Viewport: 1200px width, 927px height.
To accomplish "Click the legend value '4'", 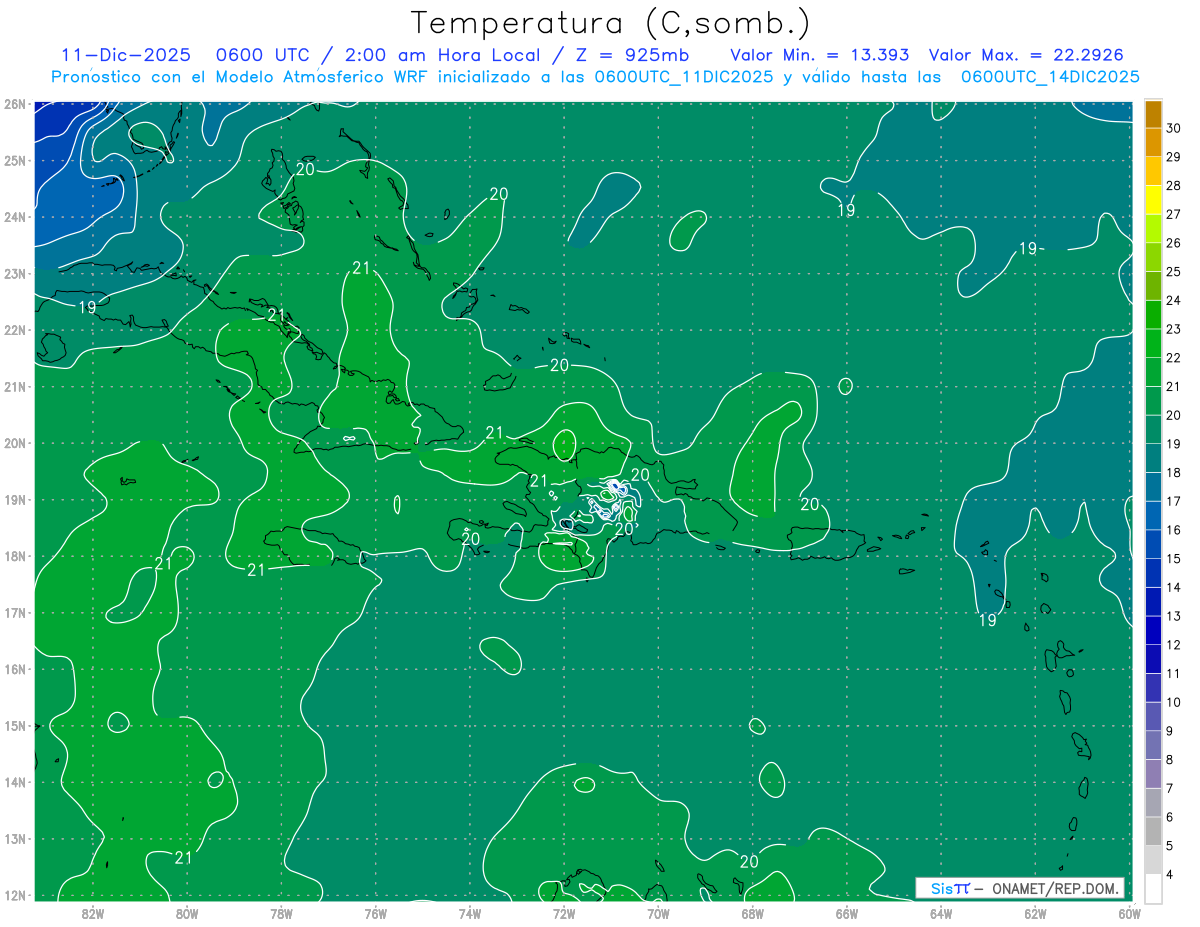I will [x=1170, y=874].
